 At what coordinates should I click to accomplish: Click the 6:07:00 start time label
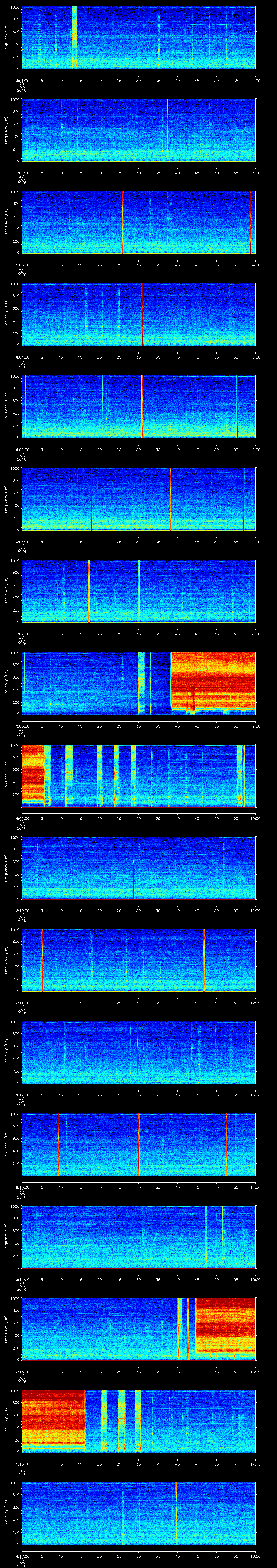[x=22, y=634]
